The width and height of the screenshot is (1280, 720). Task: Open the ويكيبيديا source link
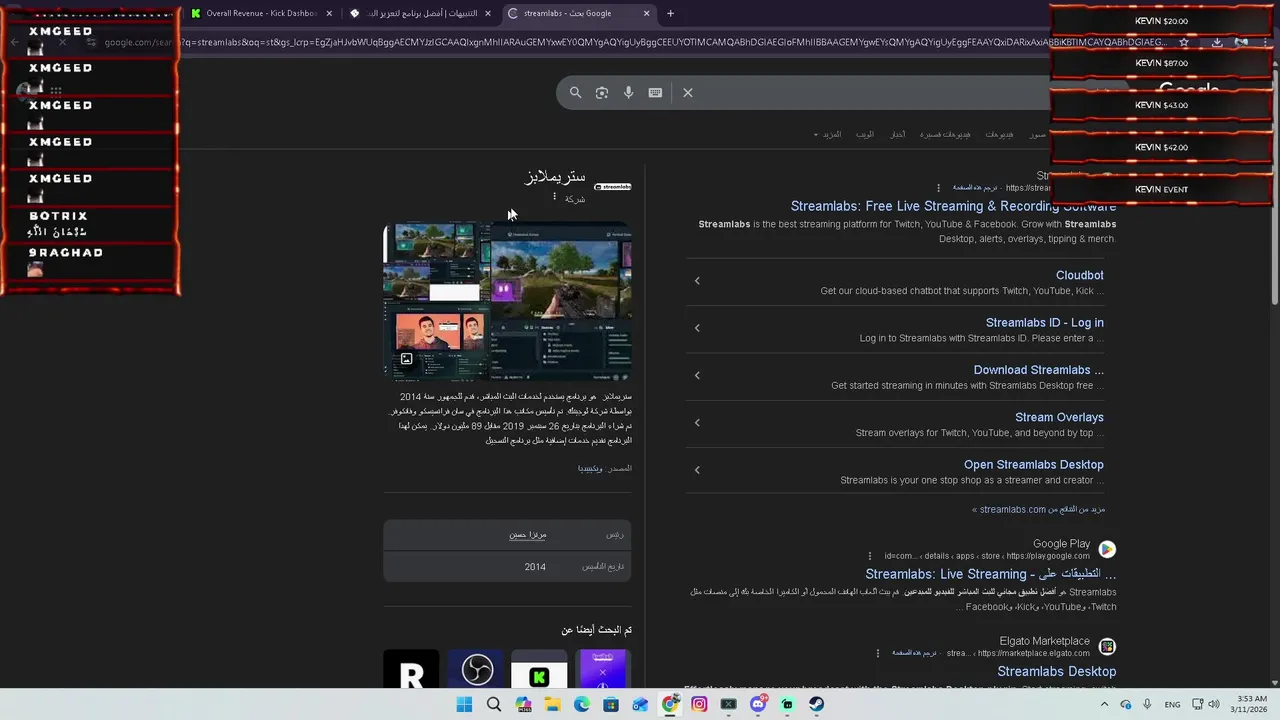590,468
